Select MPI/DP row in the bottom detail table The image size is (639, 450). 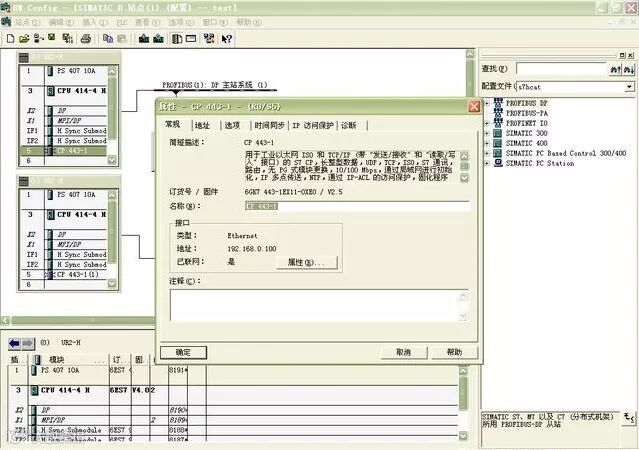pos(233,420)
